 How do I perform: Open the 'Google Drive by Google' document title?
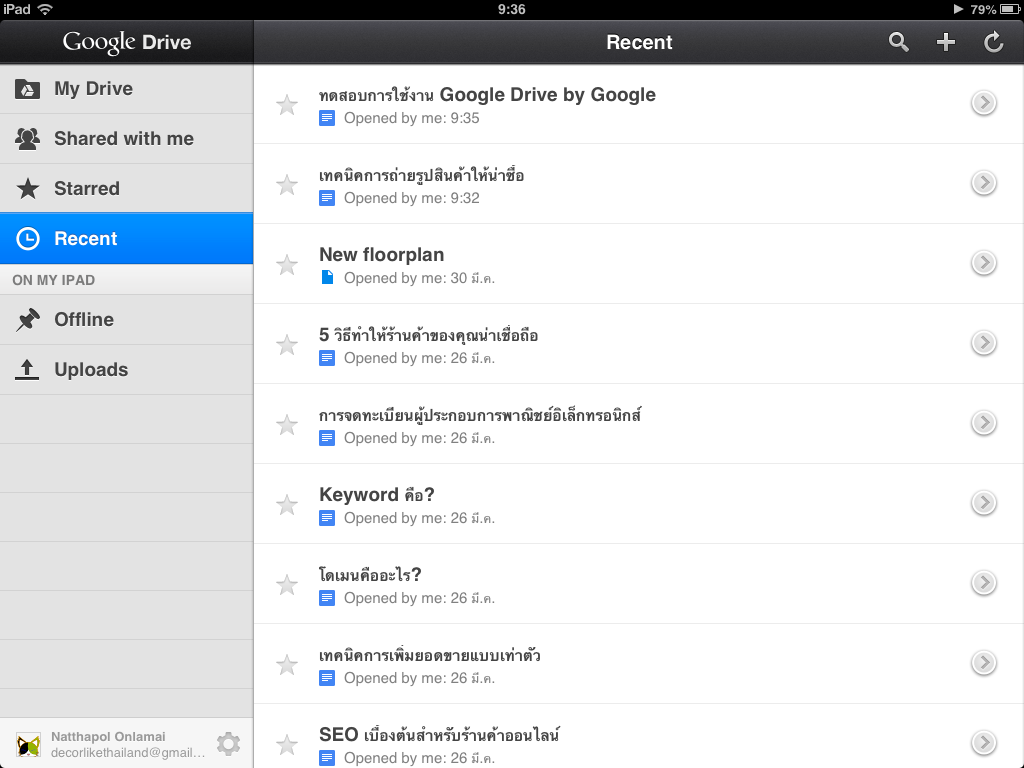[487, 95]
